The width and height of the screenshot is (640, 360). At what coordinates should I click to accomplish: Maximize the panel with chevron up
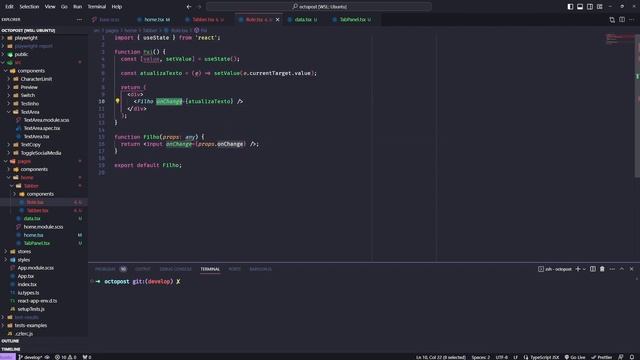point(622,269)
